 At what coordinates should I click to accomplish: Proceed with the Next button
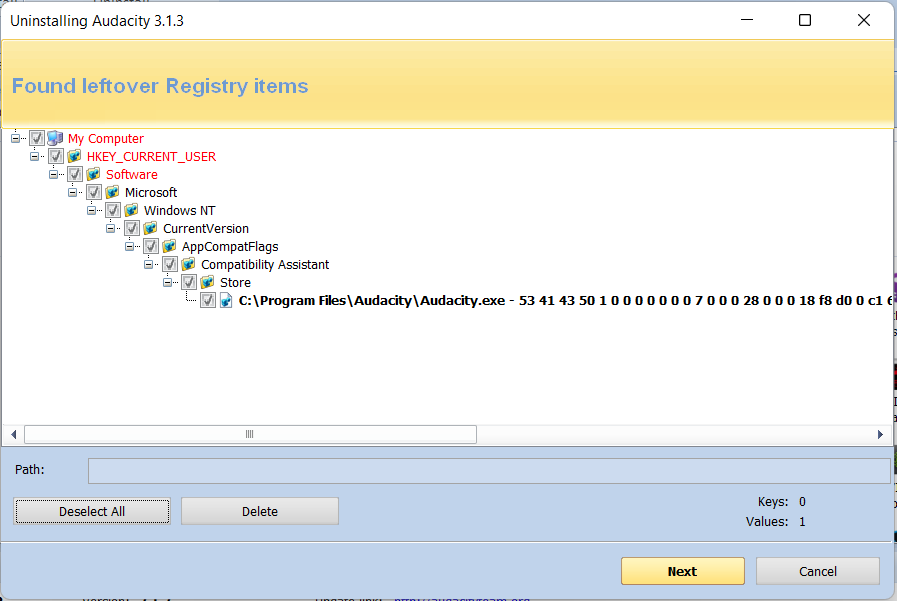point(682,571)
